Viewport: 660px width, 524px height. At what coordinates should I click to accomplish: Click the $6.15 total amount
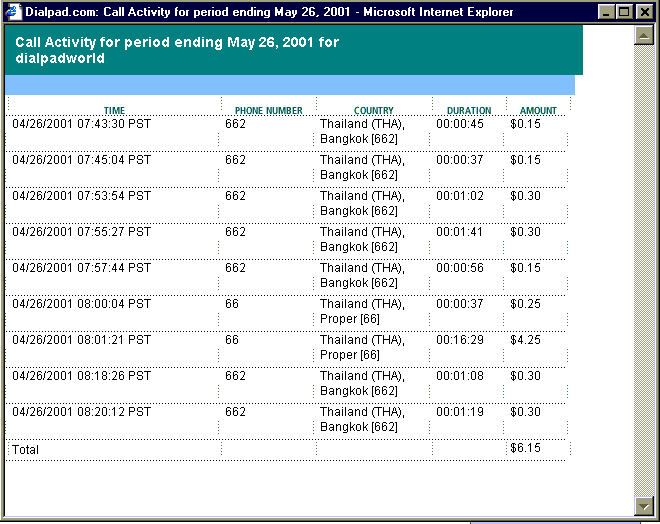[525, 448]
